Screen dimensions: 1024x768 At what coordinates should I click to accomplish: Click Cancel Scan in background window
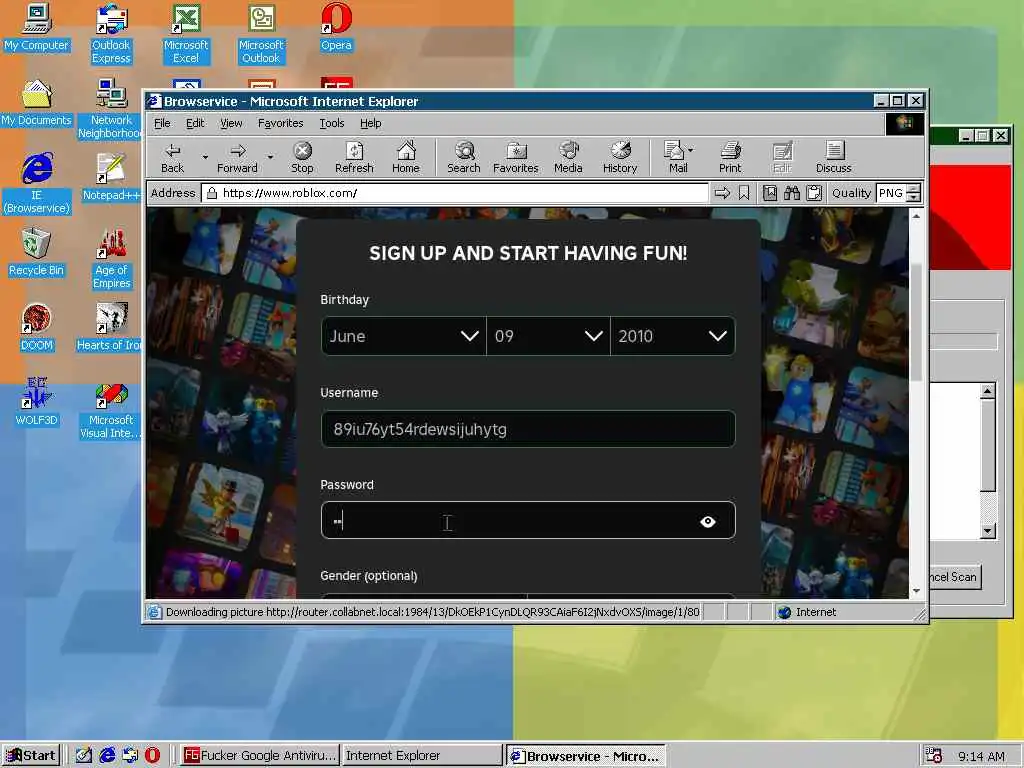coord(955,577)
